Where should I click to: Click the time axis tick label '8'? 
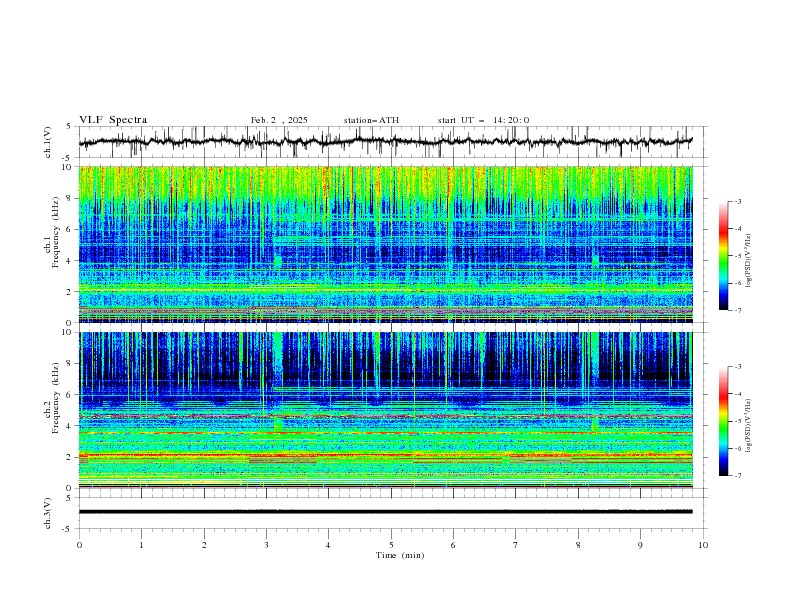tap(578, 545)
